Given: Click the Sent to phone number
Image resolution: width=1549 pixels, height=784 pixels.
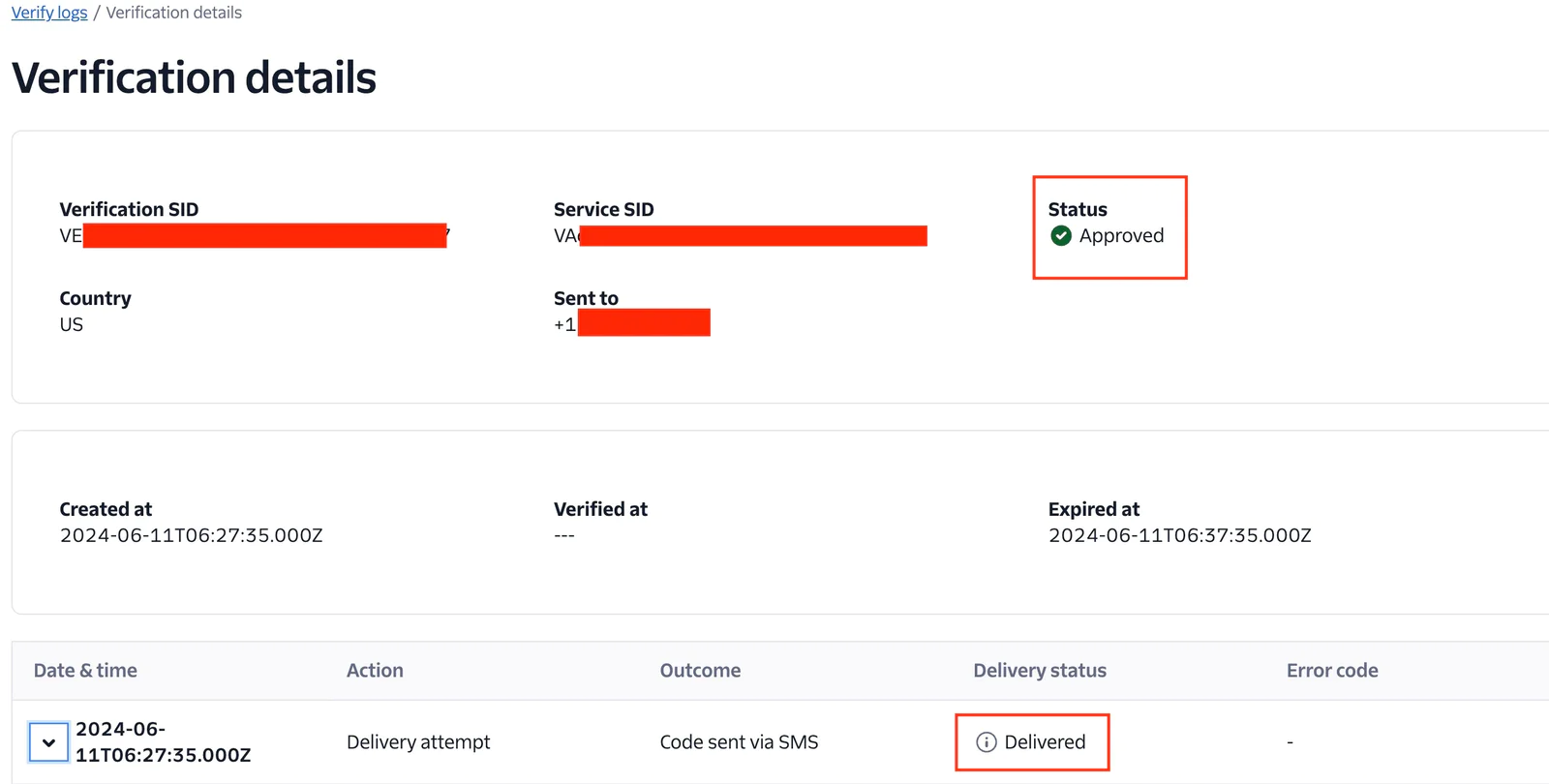Looking at the screenshot, I should pos(631,324).
